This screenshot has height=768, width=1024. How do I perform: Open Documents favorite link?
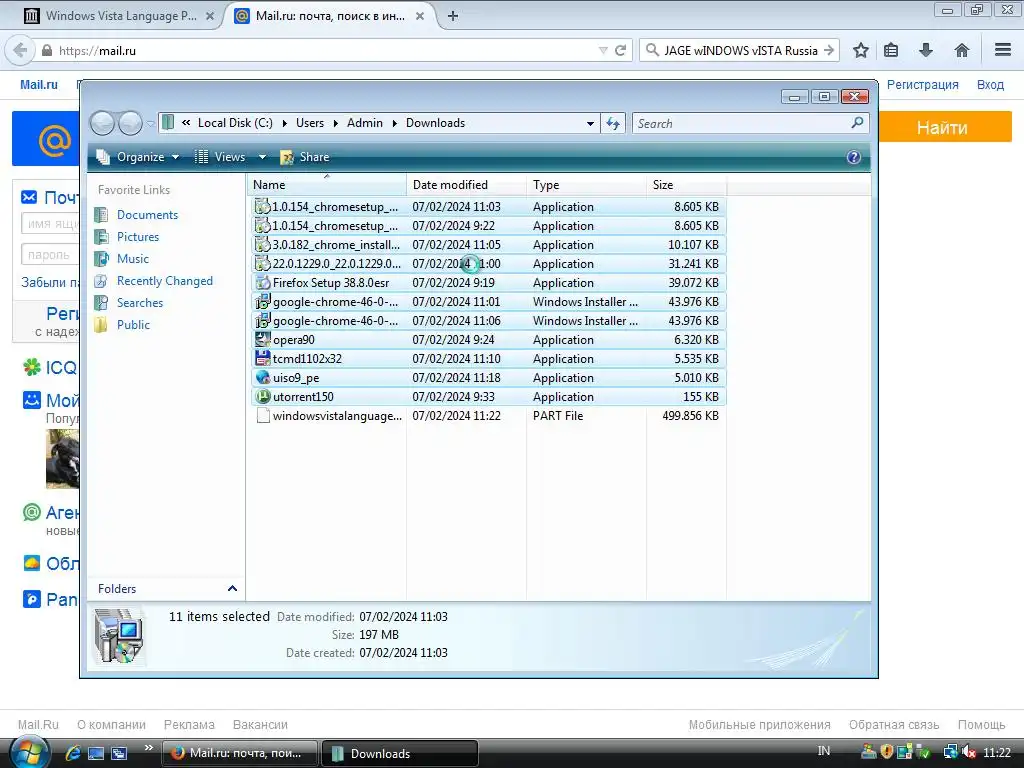[x=147, y=214]
